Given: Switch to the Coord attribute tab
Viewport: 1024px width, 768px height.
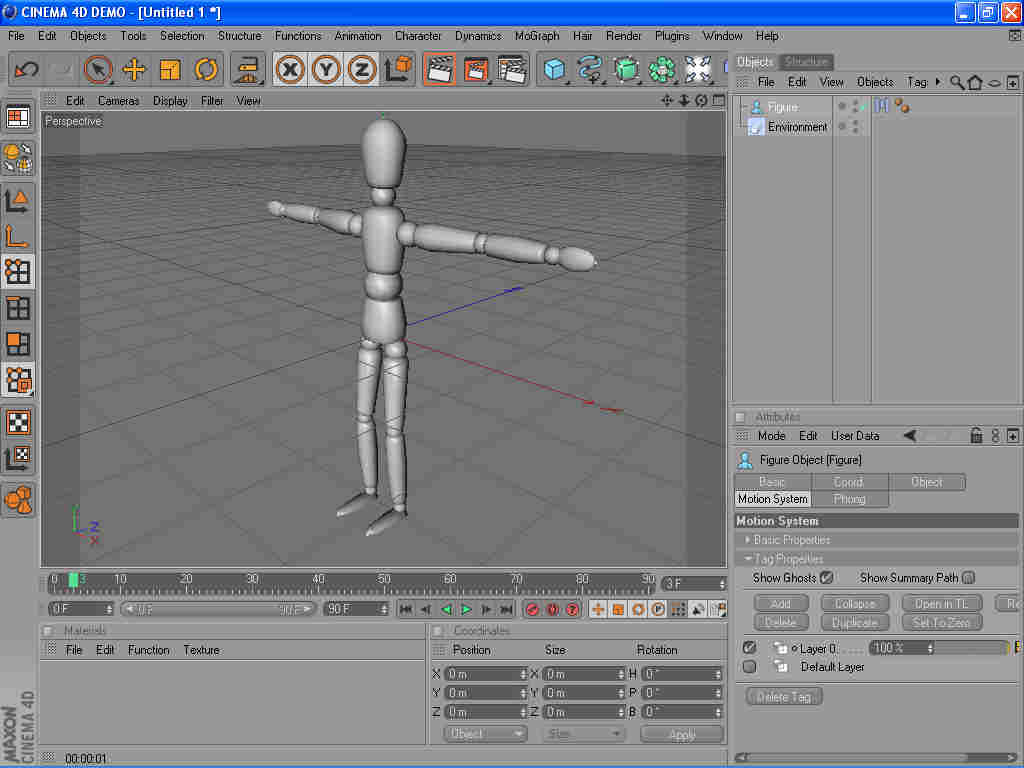Looking at the screenshot, I should pos(849,482).
